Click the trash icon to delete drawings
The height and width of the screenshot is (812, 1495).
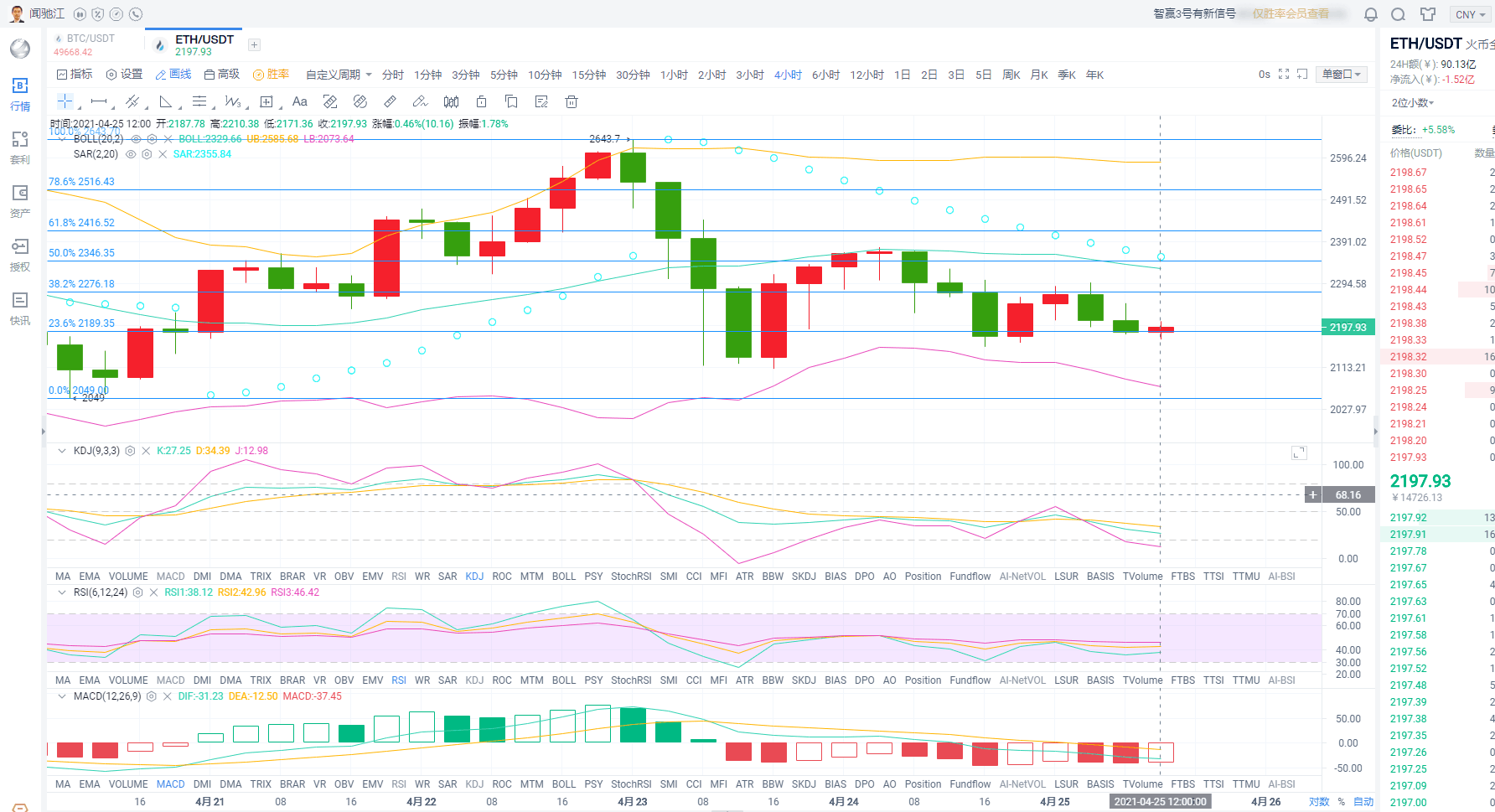572,101
